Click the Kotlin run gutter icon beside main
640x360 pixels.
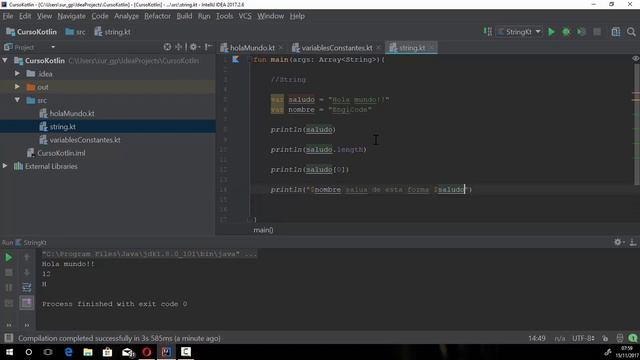click(236, 60)
